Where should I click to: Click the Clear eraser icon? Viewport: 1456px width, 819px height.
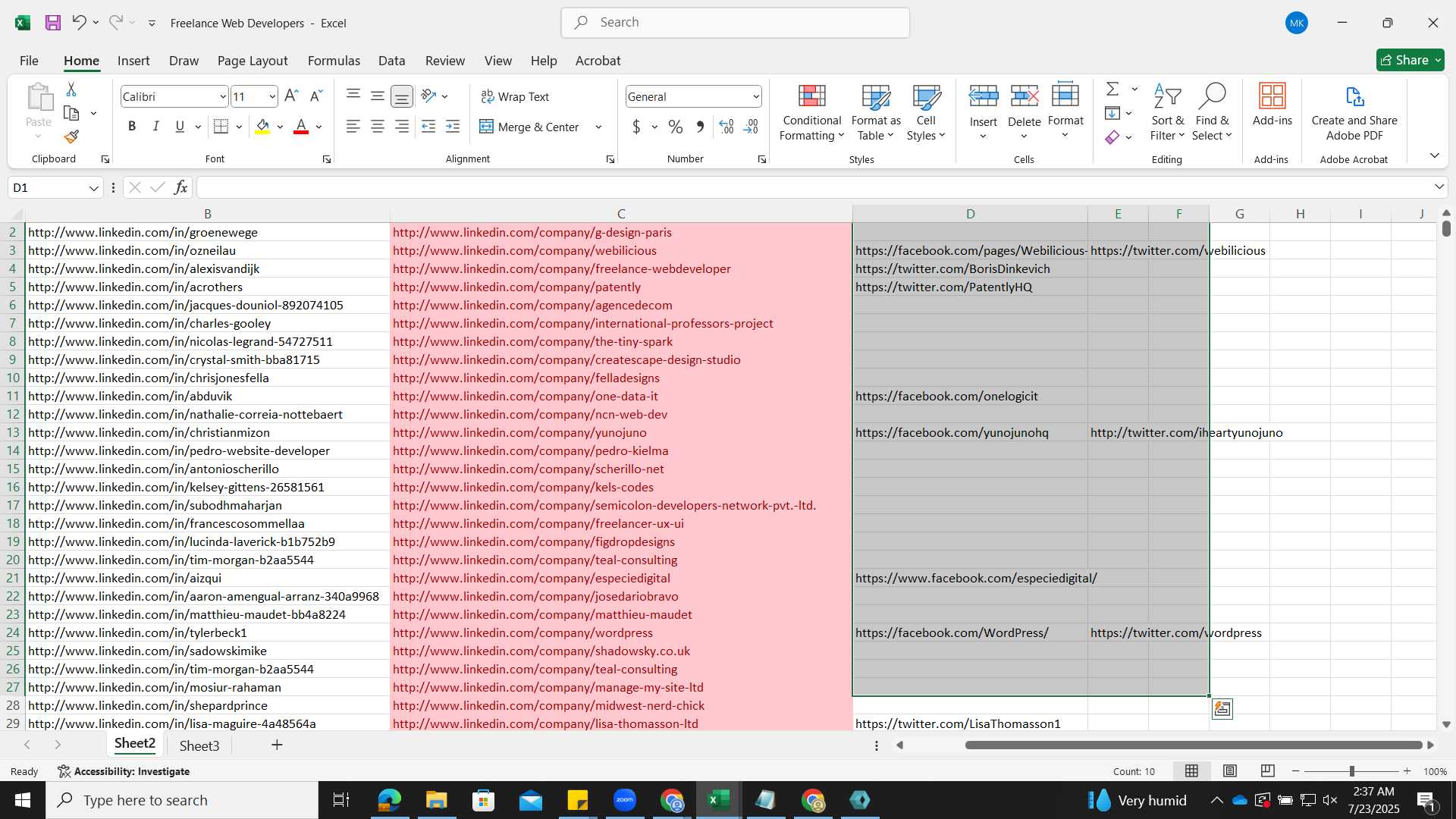(1112, 137)
